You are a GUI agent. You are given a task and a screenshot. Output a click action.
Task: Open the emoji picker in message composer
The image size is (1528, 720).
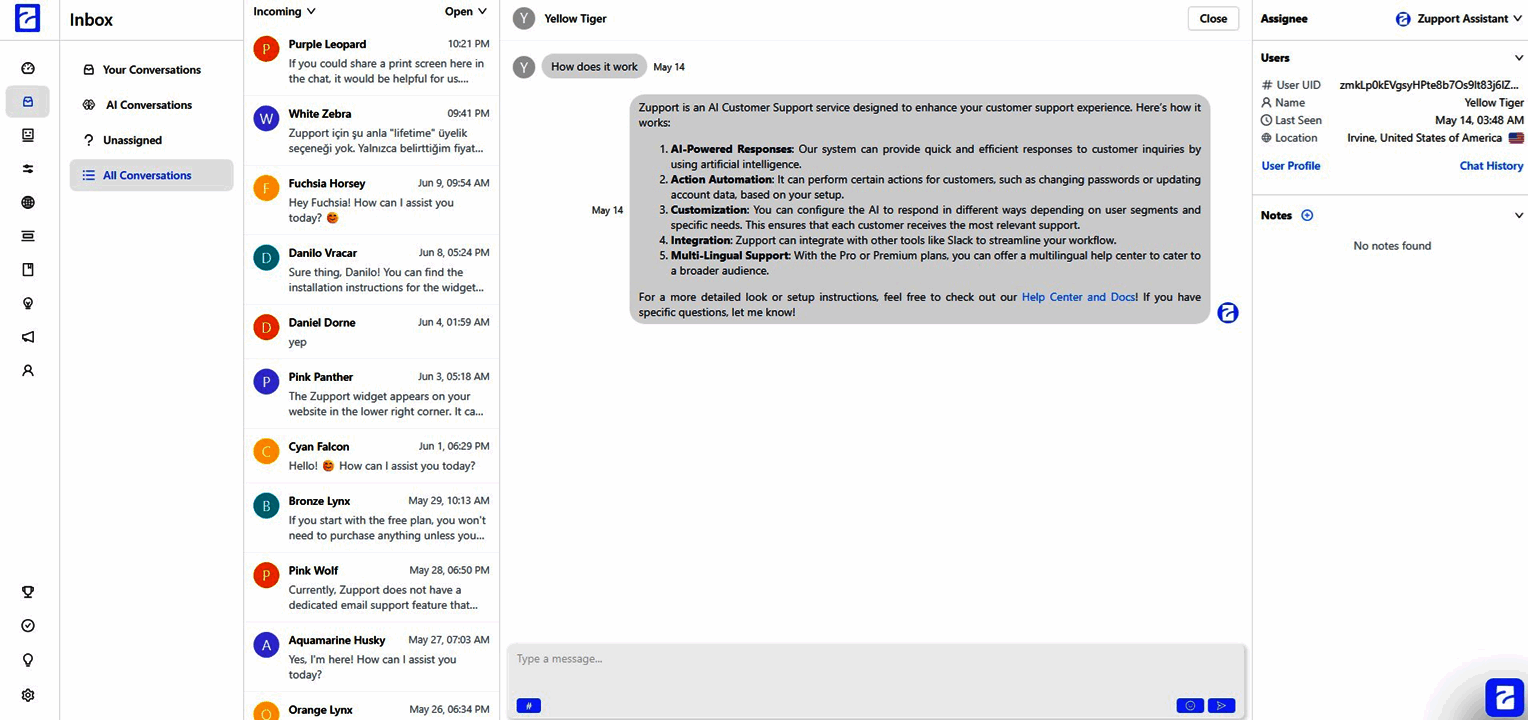coord(1190,706)
